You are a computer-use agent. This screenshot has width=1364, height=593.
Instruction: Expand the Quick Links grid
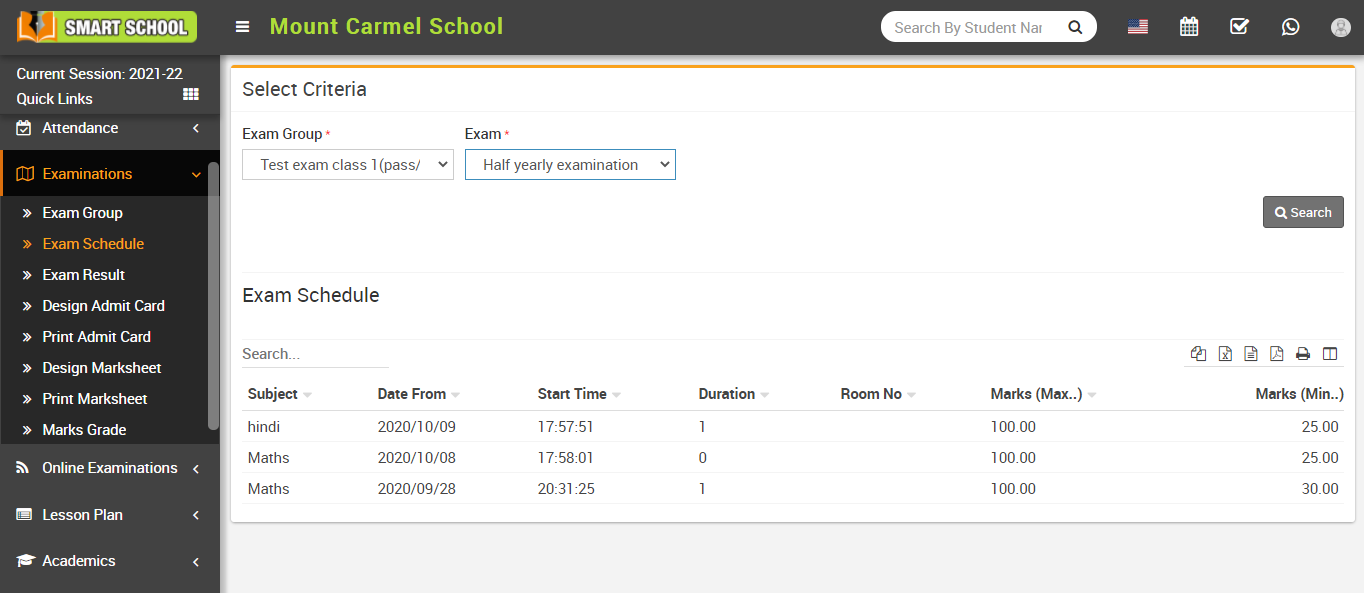pyautogui.click(x=190, y=94)
